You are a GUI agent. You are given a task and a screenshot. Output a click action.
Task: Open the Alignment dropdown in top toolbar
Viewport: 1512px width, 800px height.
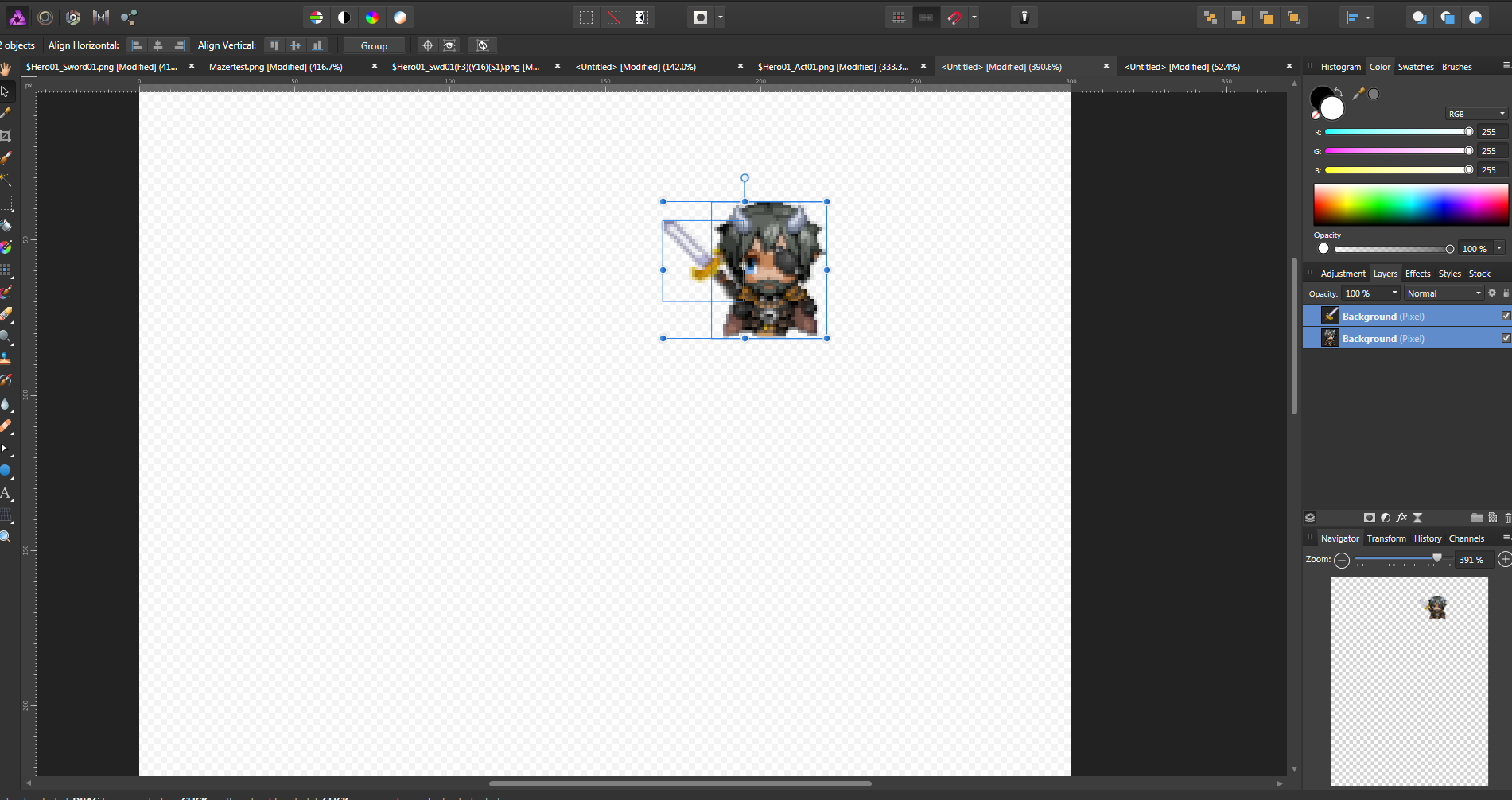[x=1357, y=17]
